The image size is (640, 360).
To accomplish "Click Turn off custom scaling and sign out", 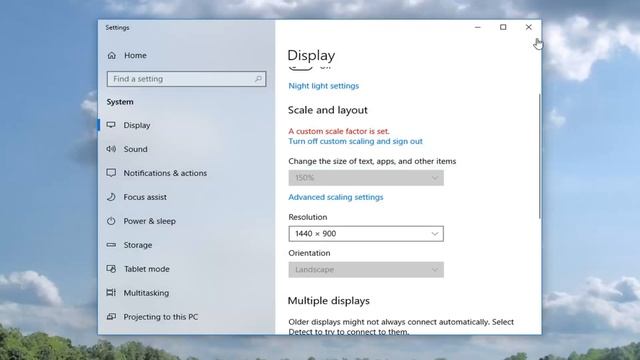I will pyautogui.click(x=356, y=141).
